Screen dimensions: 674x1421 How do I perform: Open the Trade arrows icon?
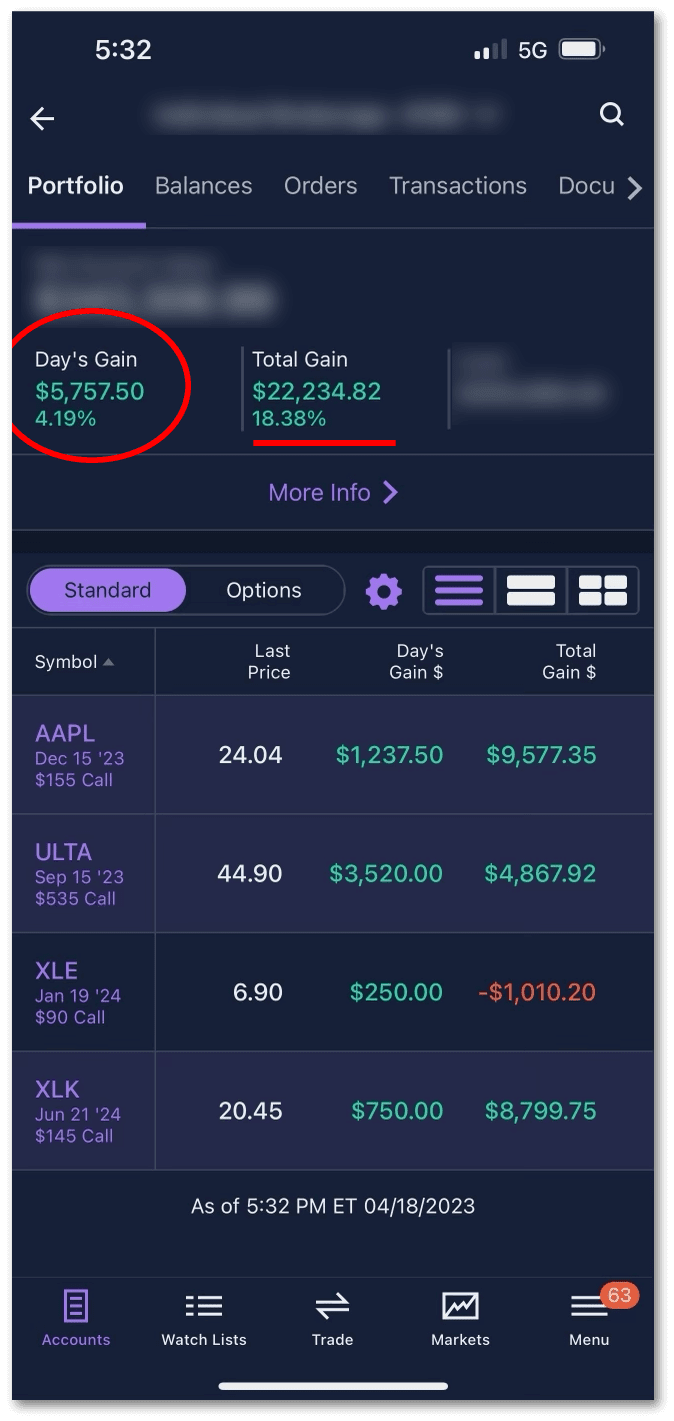coord(332,1317)
